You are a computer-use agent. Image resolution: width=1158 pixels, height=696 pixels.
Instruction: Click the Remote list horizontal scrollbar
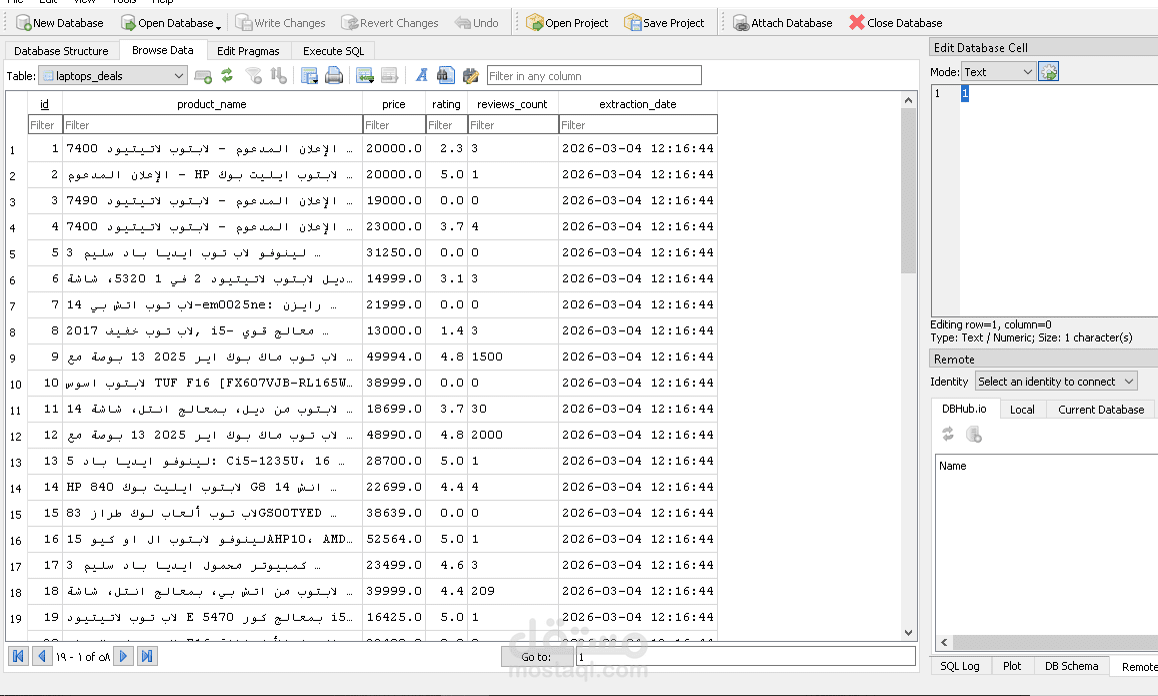point(1055,642)
